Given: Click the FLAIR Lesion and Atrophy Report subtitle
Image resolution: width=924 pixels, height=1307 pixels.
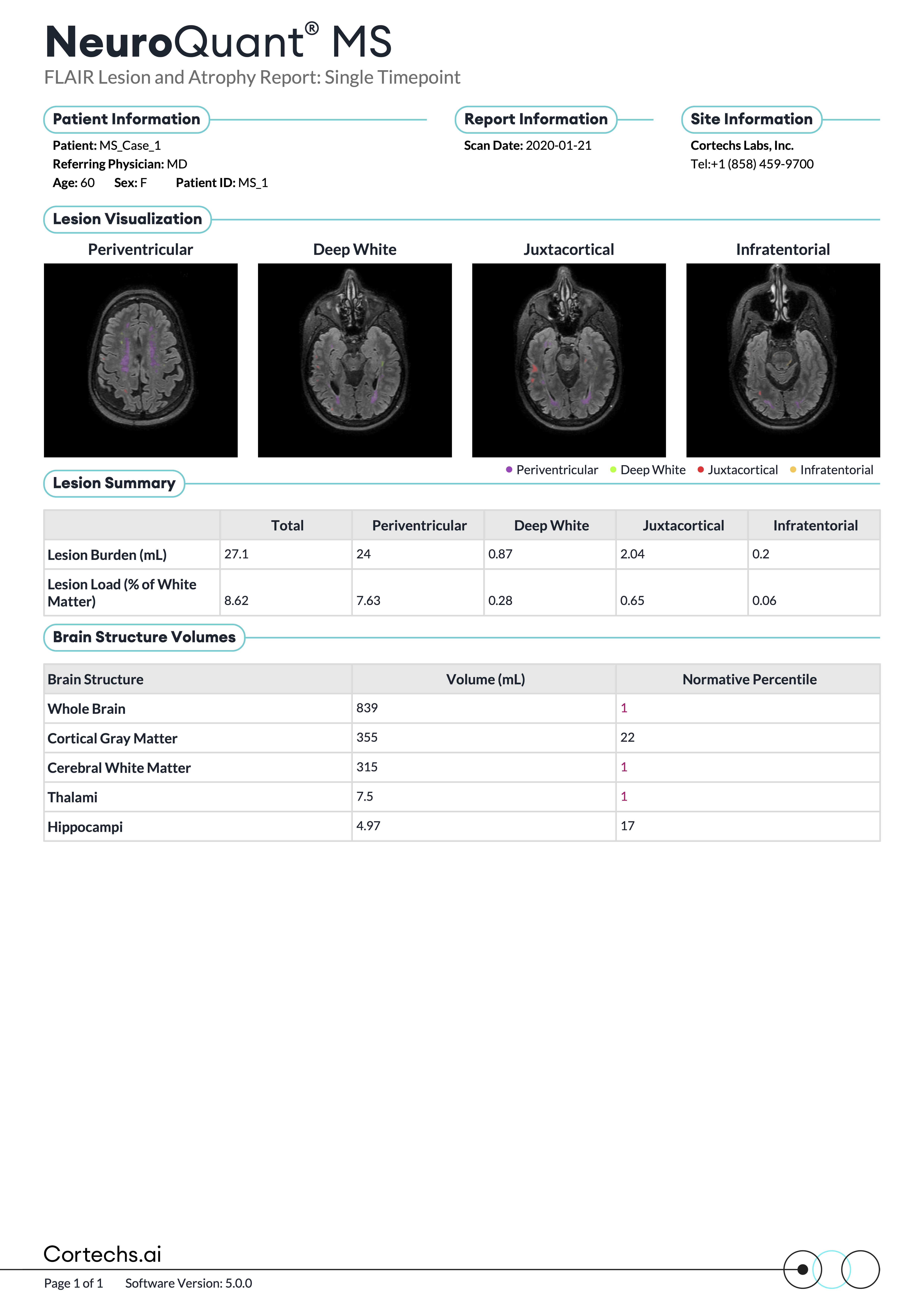Looking at the screenshot, I should pyautogui.click(x=252, y=78).
